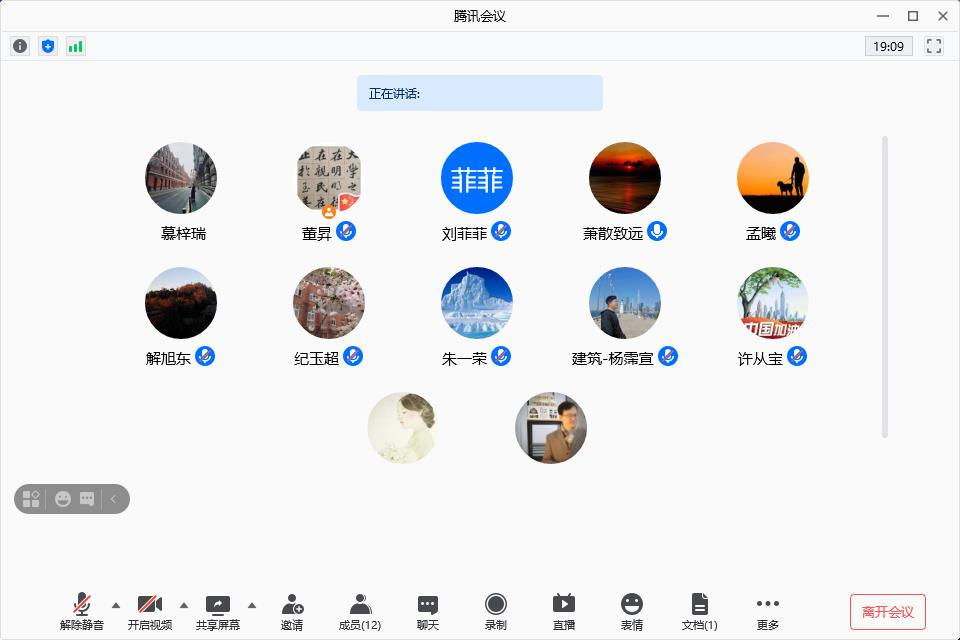The width and height of the screenshot is (960, 640).
Task: Enter full screen mode
Action: click(x=934, y=46)
